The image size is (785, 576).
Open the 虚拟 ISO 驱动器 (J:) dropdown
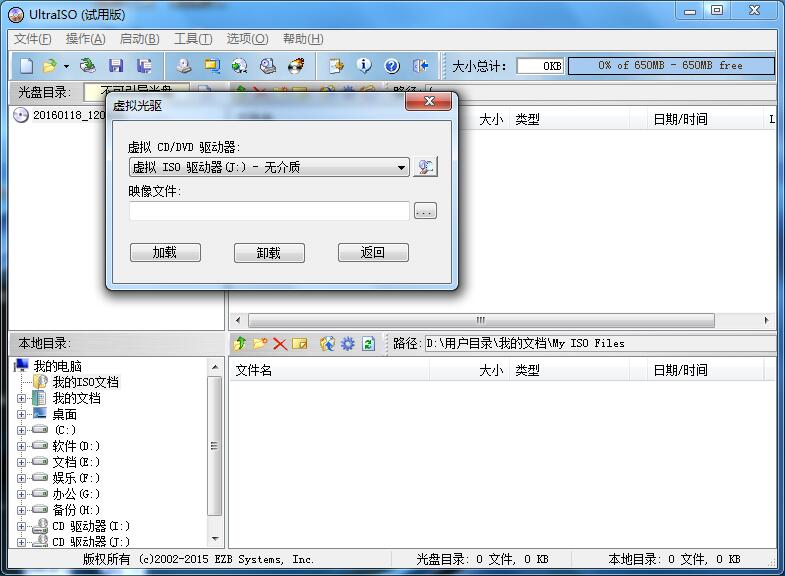(x=269, y=167)
